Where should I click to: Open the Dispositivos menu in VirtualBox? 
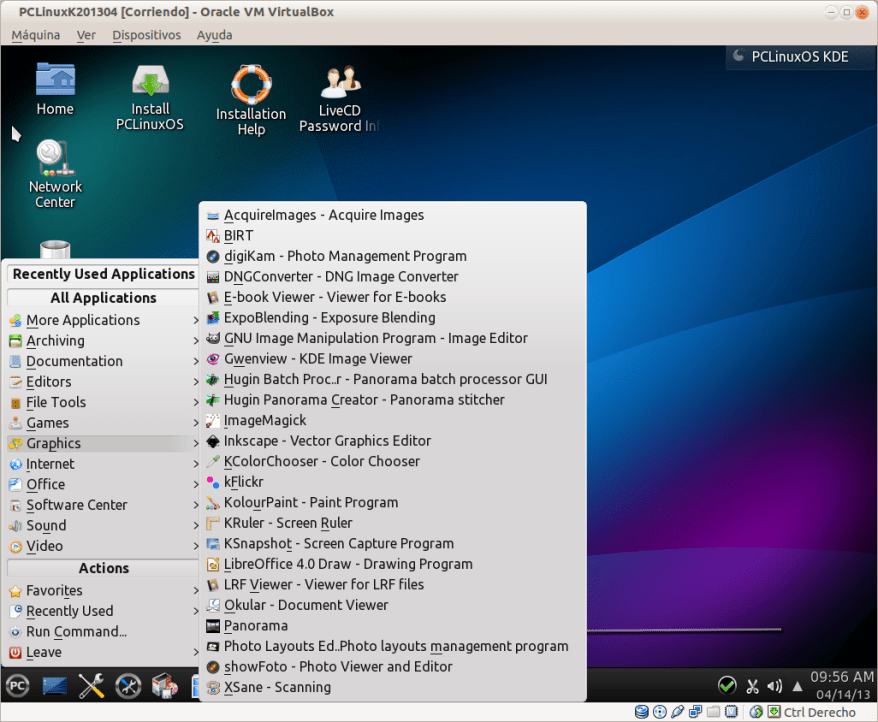point(146,34)
